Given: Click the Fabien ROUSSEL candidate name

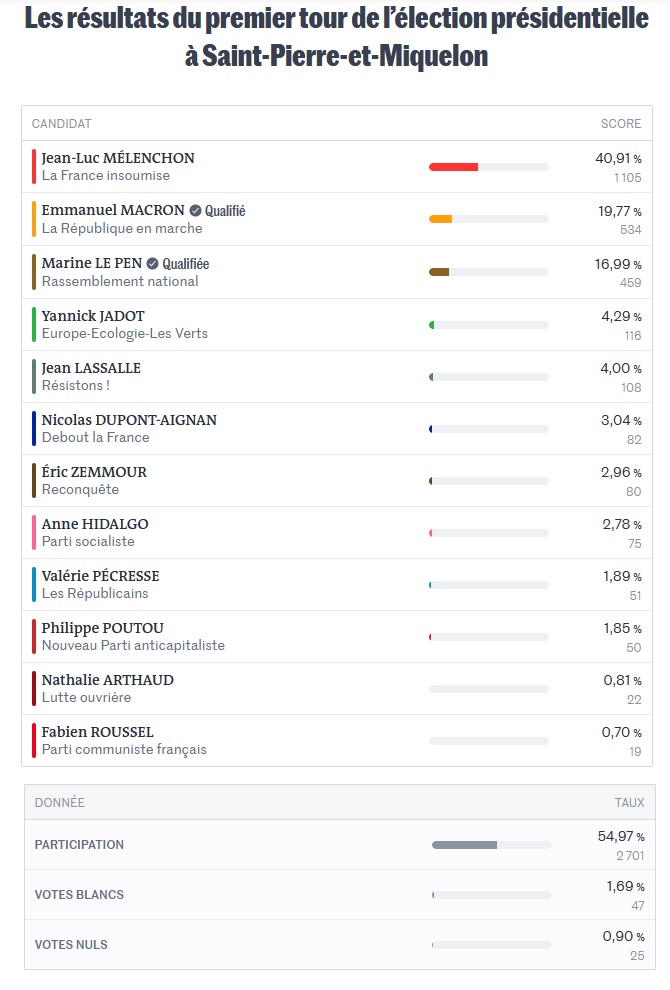Looking at the screenshot, I should [x=97, y=732].
